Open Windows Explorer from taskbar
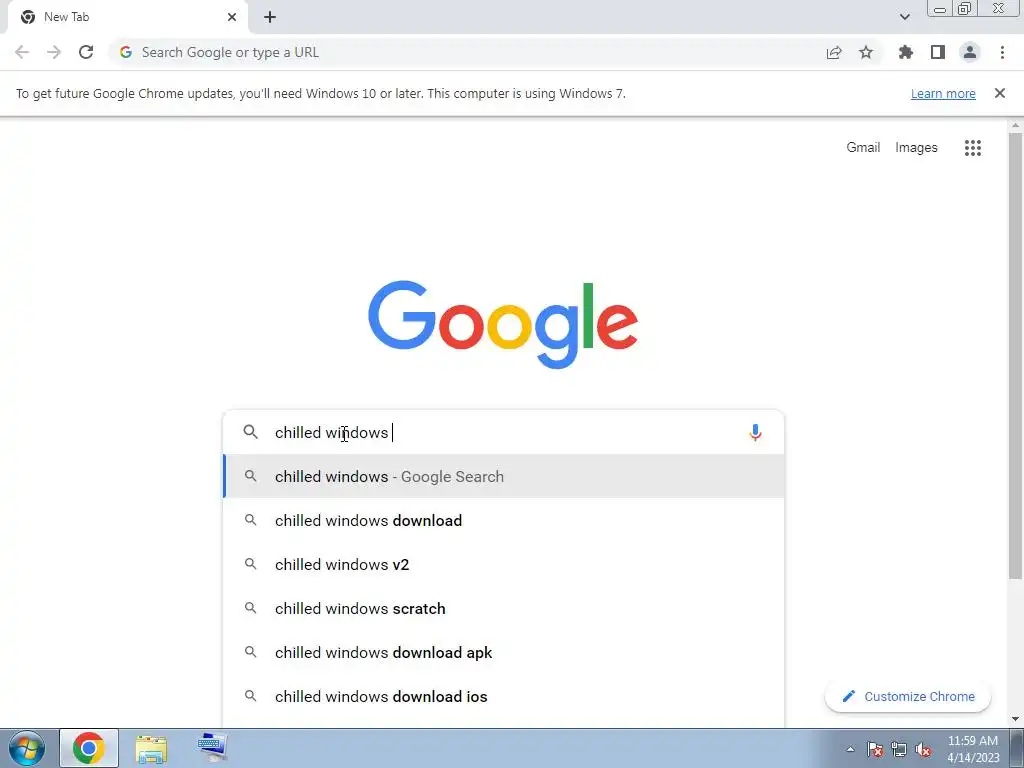Viewport: 1024px width, 768px height. 151,748
